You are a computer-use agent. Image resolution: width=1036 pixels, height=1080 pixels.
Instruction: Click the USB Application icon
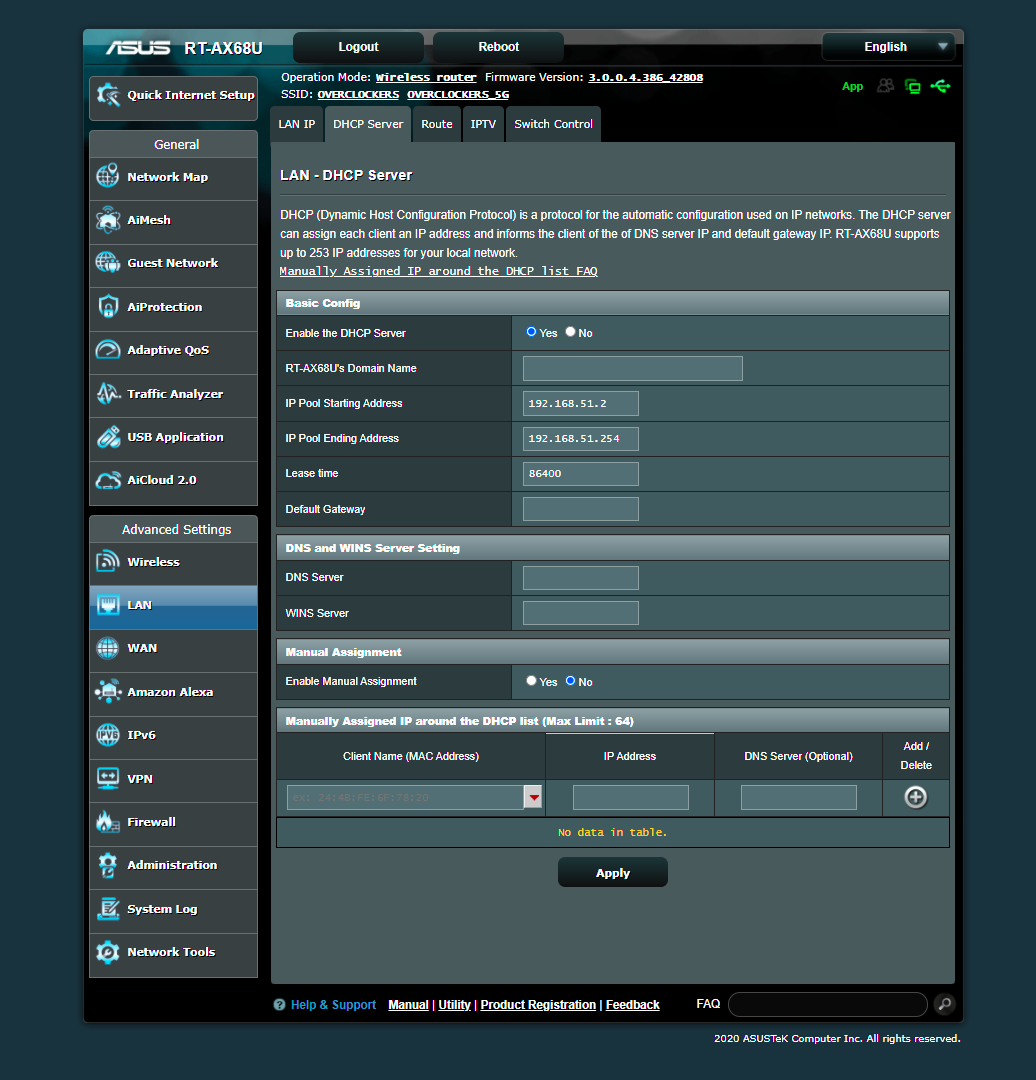pos(107,437)
